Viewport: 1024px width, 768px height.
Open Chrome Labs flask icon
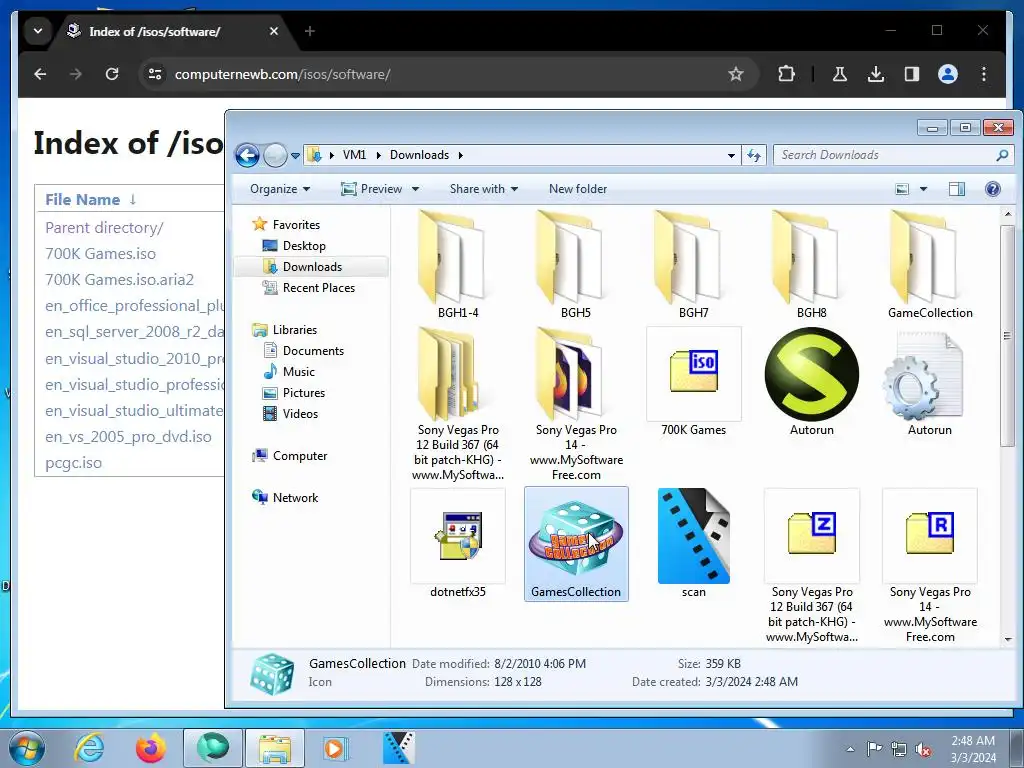pos(840,74)
